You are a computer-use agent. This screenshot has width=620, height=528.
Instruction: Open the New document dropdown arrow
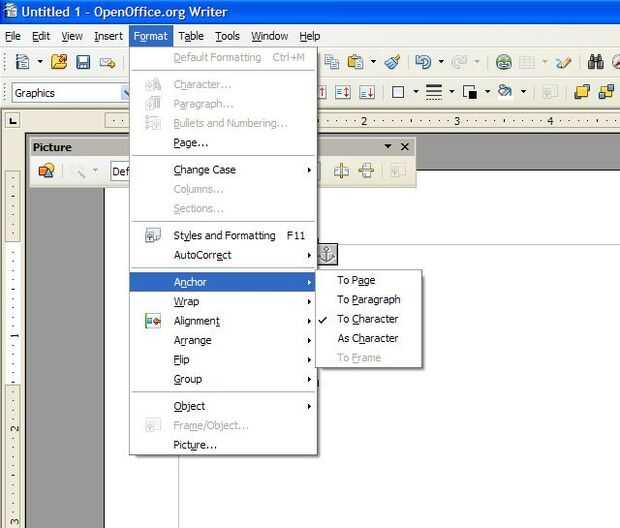point(40,62)
